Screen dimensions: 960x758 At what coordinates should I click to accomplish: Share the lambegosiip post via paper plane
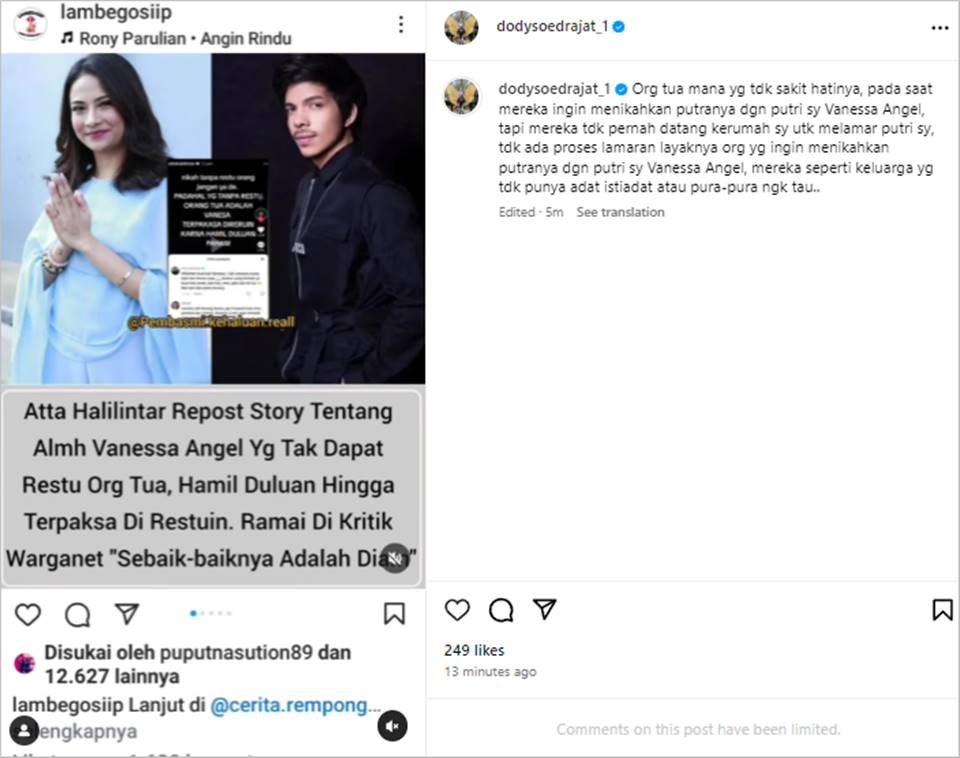[127, 614]
